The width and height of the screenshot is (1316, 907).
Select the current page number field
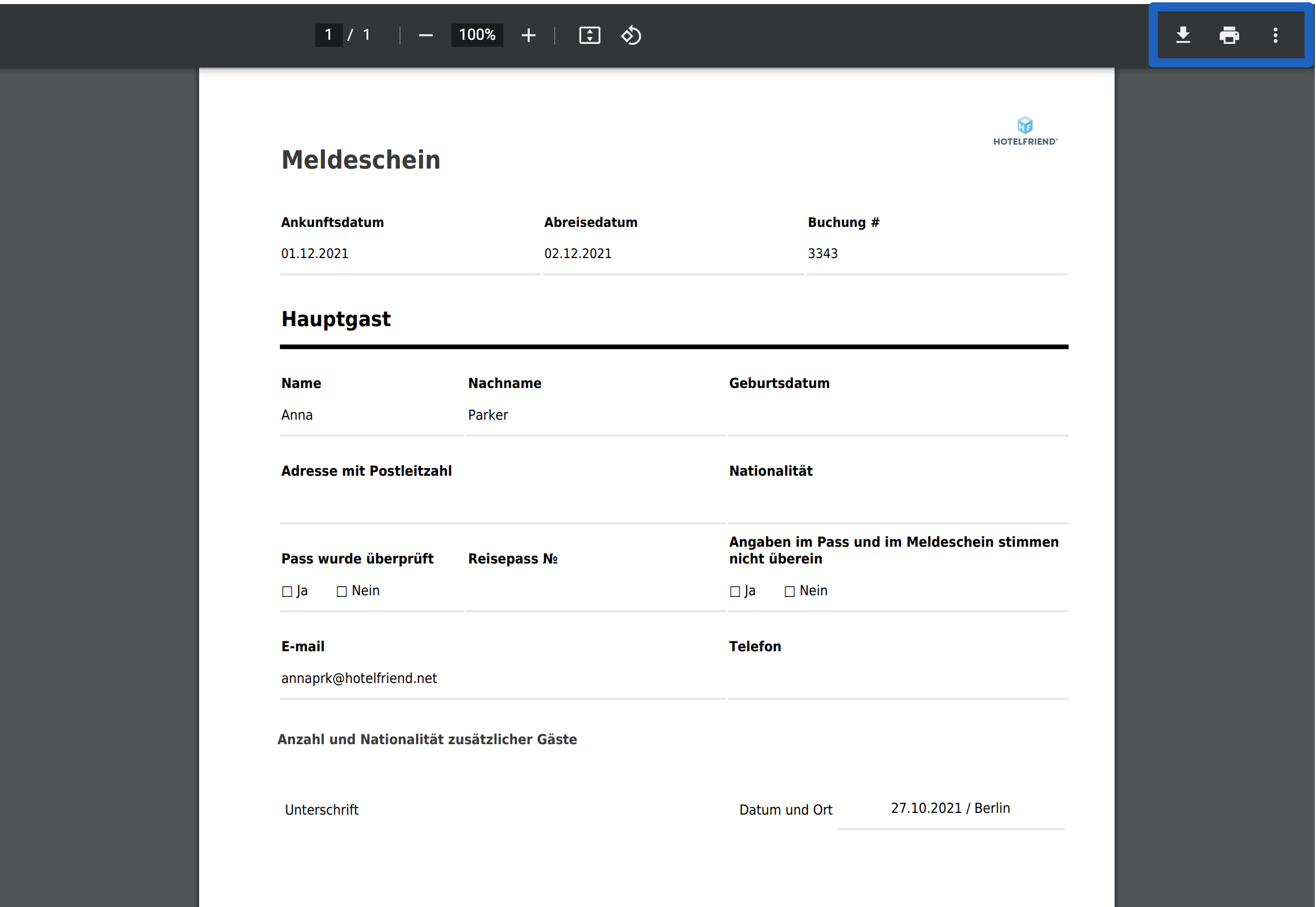[328, 35]
